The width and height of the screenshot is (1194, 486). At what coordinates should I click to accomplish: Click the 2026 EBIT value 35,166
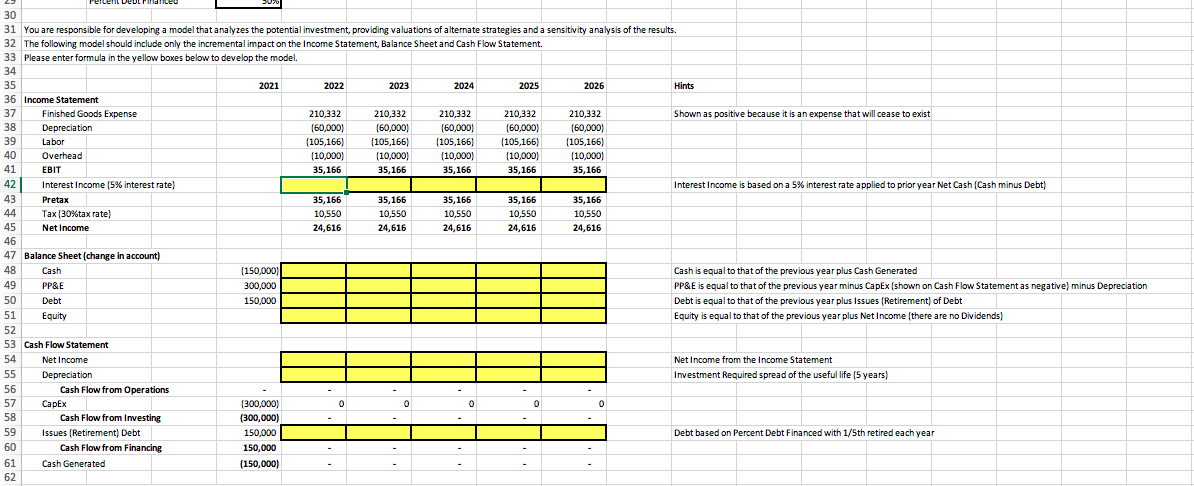[x=590, y=169]
